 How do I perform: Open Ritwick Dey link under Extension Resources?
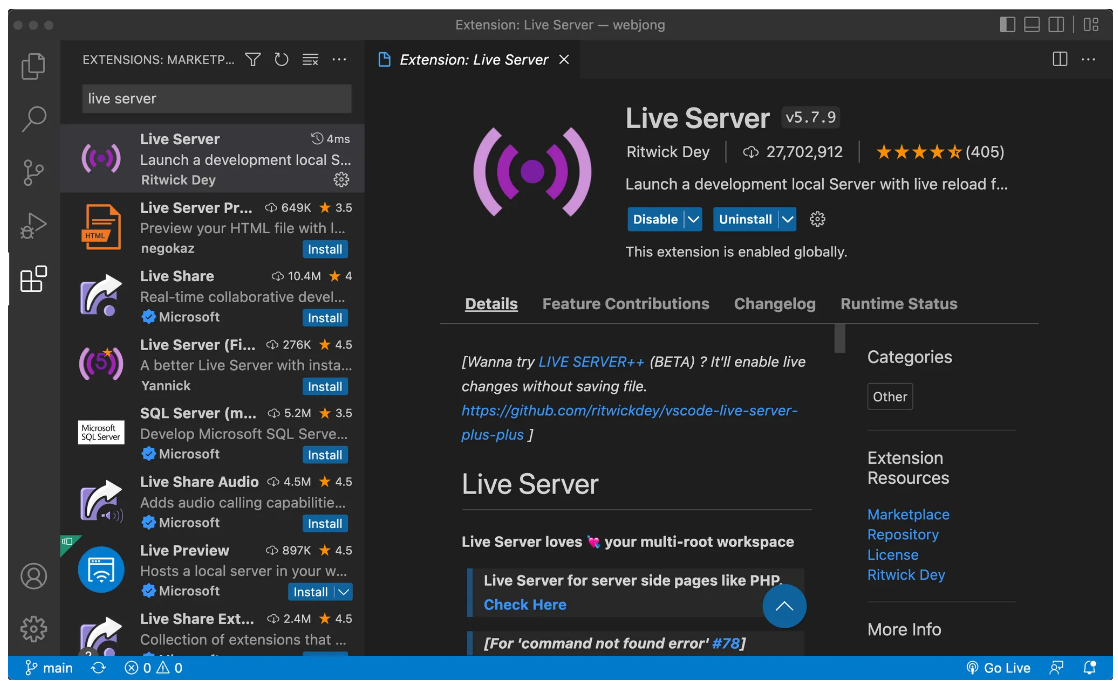click(x=906, y=575)
